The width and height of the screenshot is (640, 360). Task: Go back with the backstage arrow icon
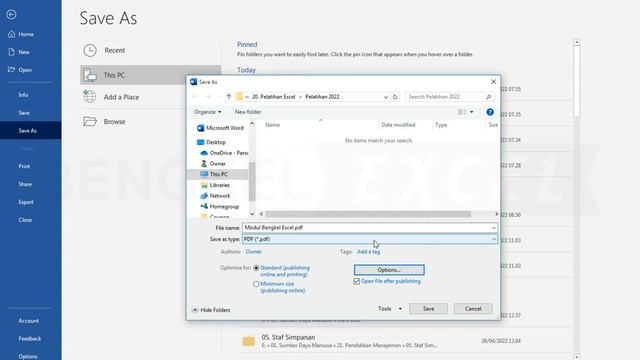(x=11, y=15)
